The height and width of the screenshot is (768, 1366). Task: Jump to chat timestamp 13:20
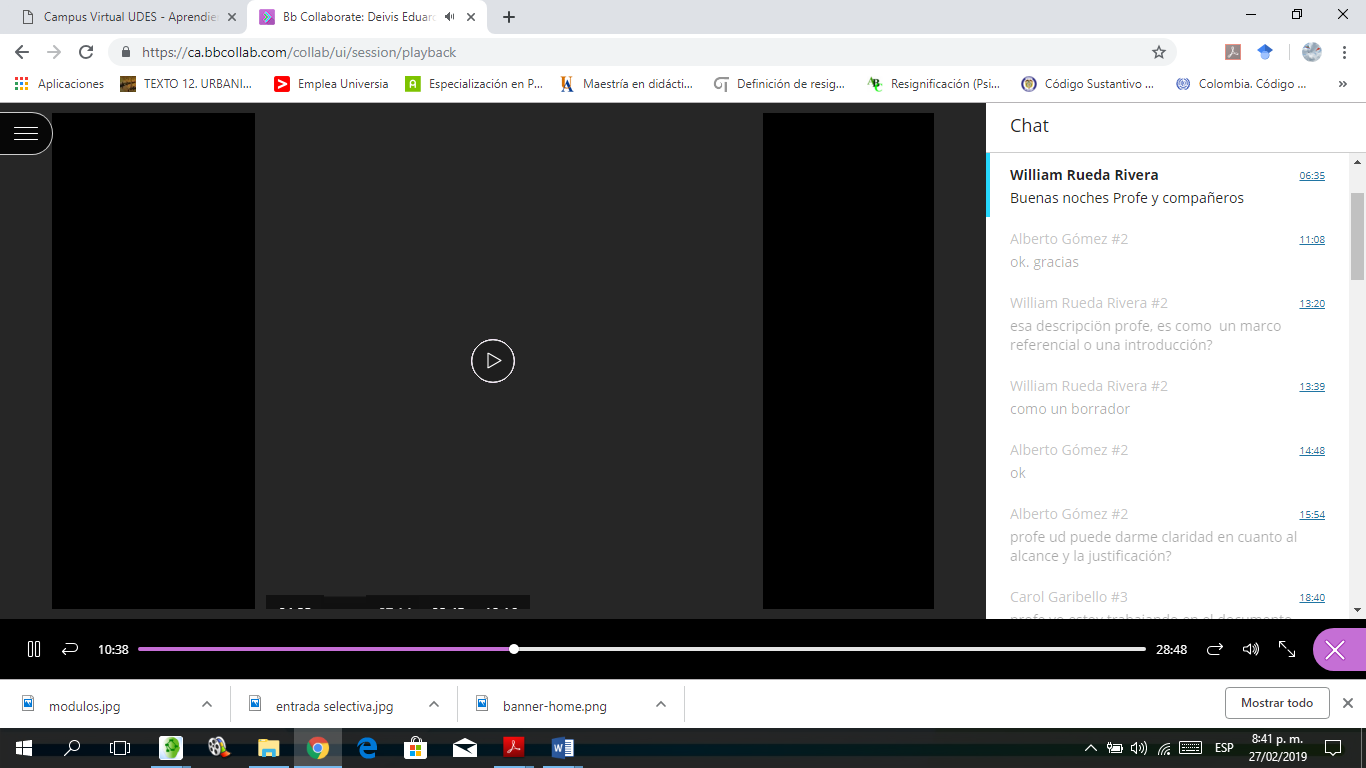1312,304
